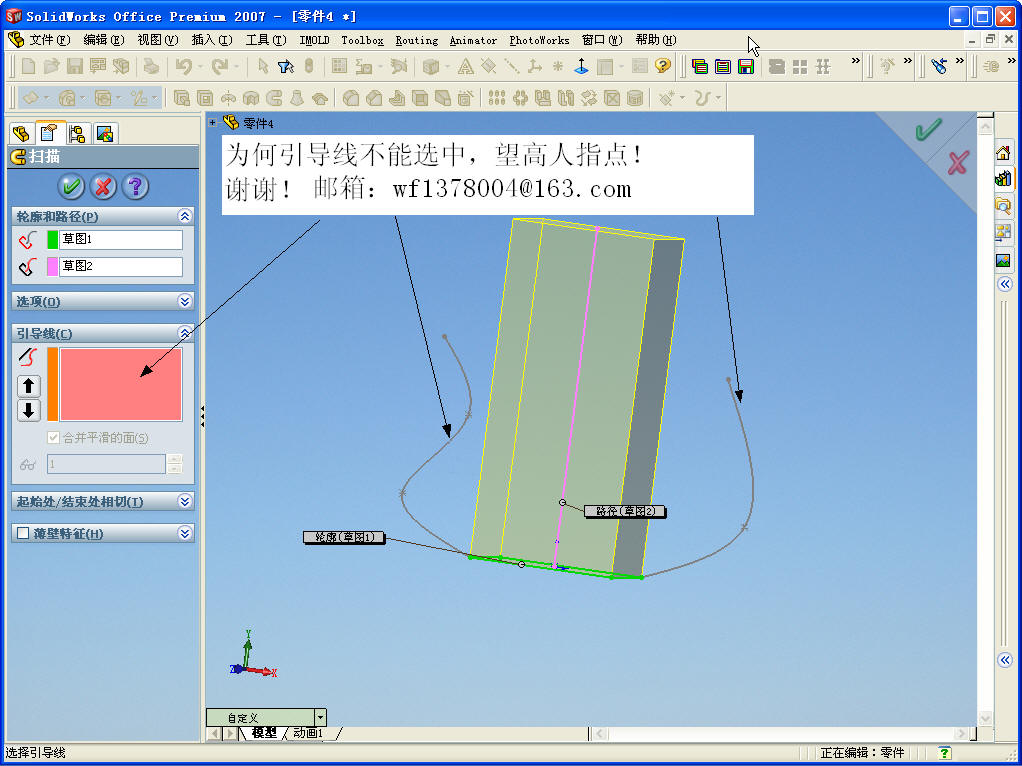Toggle the selection filter funnel icon
Image resolution: width=1022 pixels, height=766 pixels.
pos(286,66)
